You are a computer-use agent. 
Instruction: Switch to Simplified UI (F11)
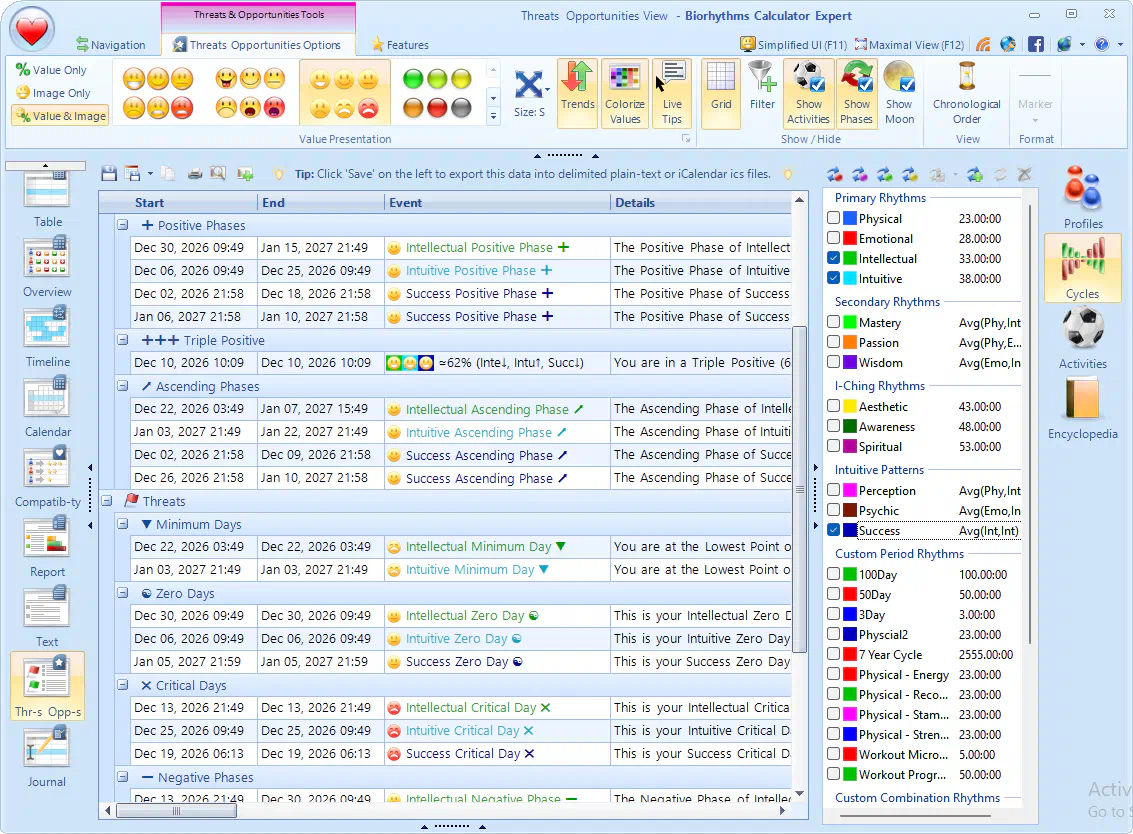point(794,45)
